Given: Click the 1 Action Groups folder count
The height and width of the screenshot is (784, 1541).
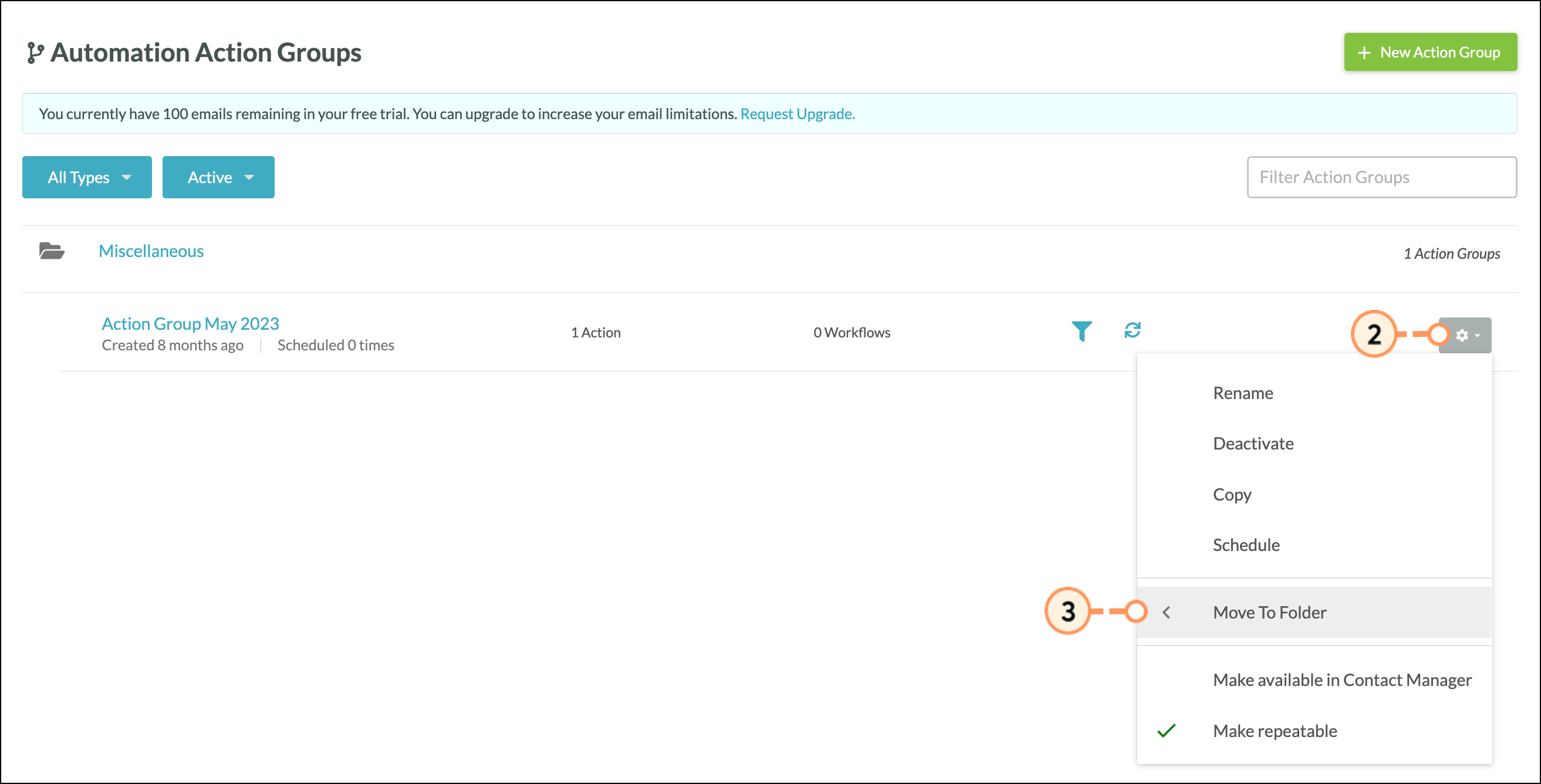Looking at the screenshot, I should 1452,254.
